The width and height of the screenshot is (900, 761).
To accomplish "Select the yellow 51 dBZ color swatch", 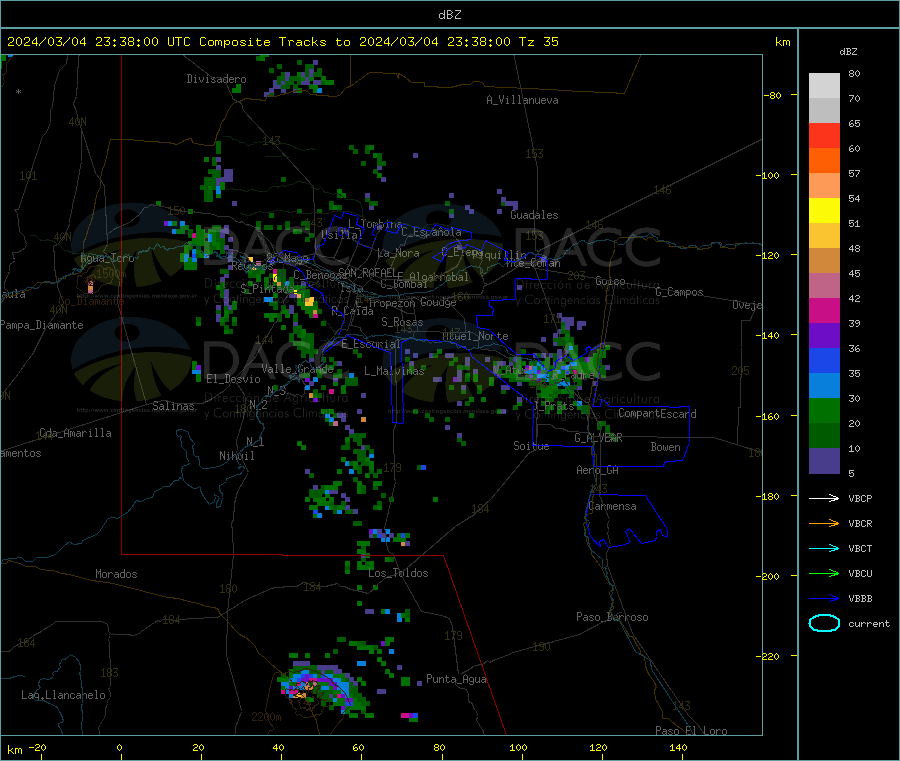I will [x=824, y=211].
